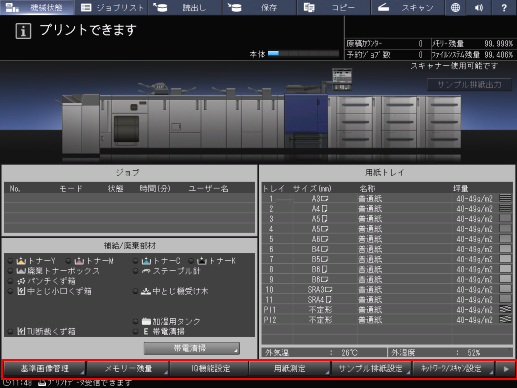Click the パンチくず箱 icon
Screen dimensions: 517x388
(x=21, y=281)
